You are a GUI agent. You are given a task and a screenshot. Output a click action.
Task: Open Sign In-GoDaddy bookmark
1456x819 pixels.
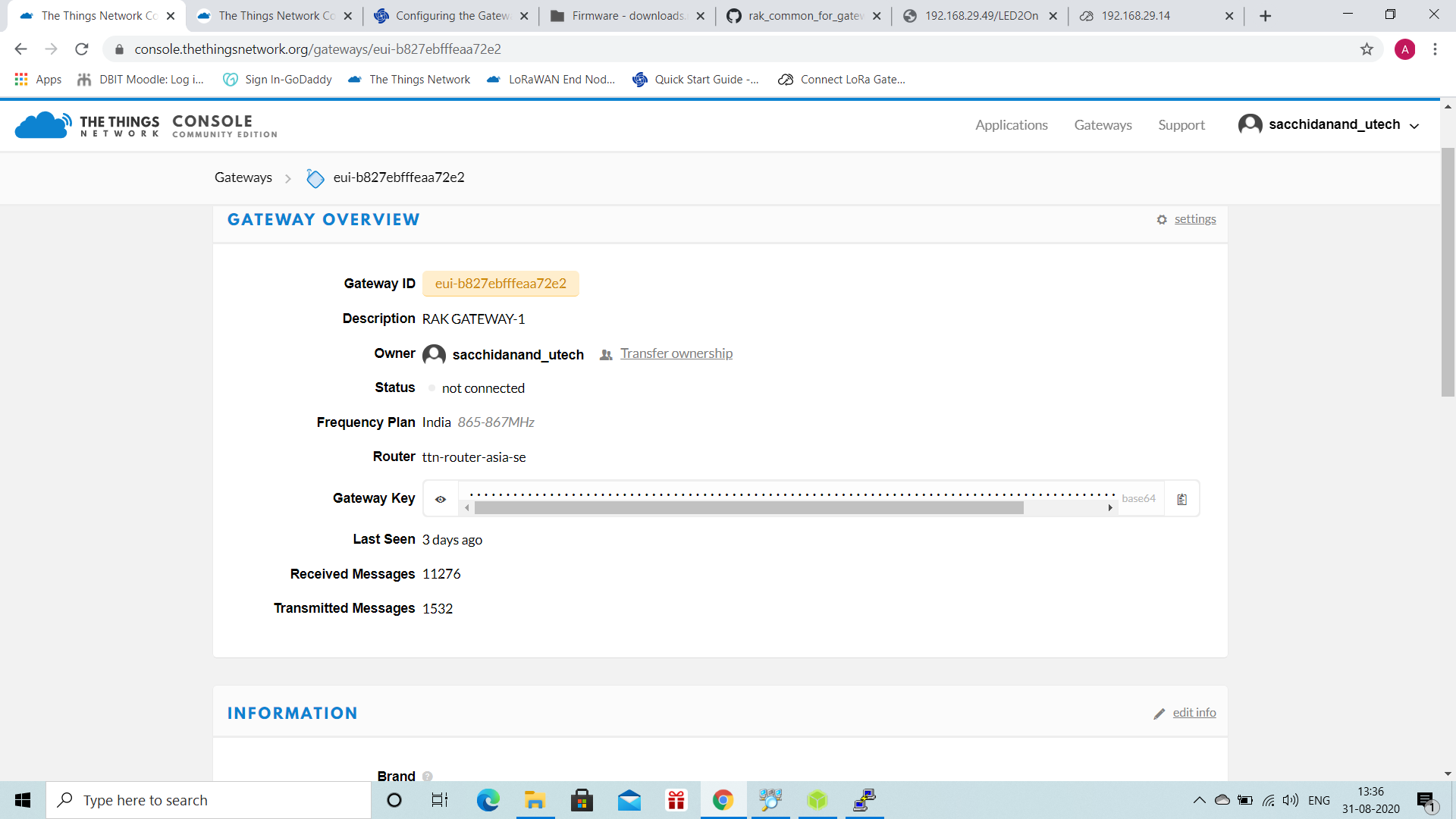[x=278, y=80]
